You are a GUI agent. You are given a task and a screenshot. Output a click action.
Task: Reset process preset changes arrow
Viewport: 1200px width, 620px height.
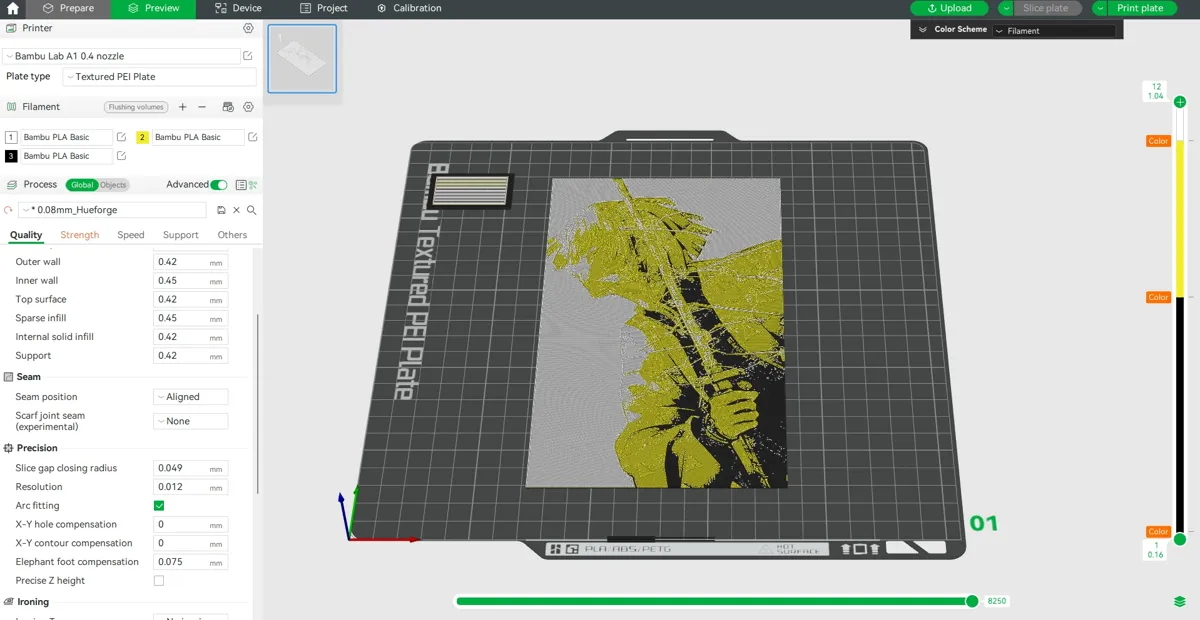pos(9,210)
